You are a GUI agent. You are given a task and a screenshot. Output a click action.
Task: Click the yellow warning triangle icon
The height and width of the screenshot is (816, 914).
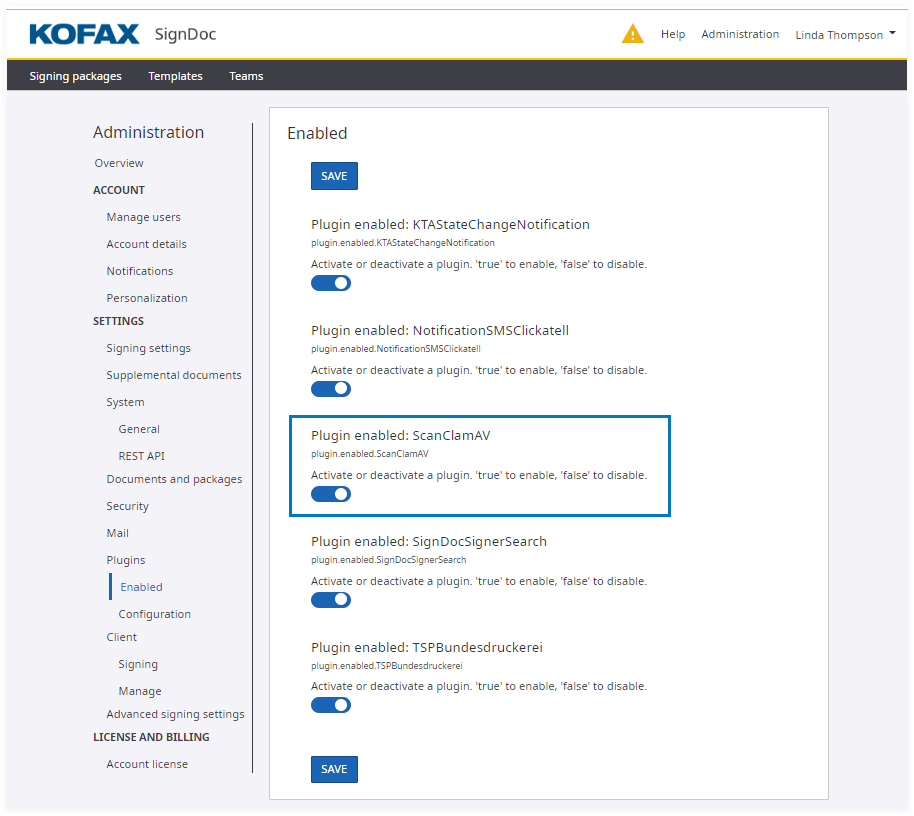point(632,34)
